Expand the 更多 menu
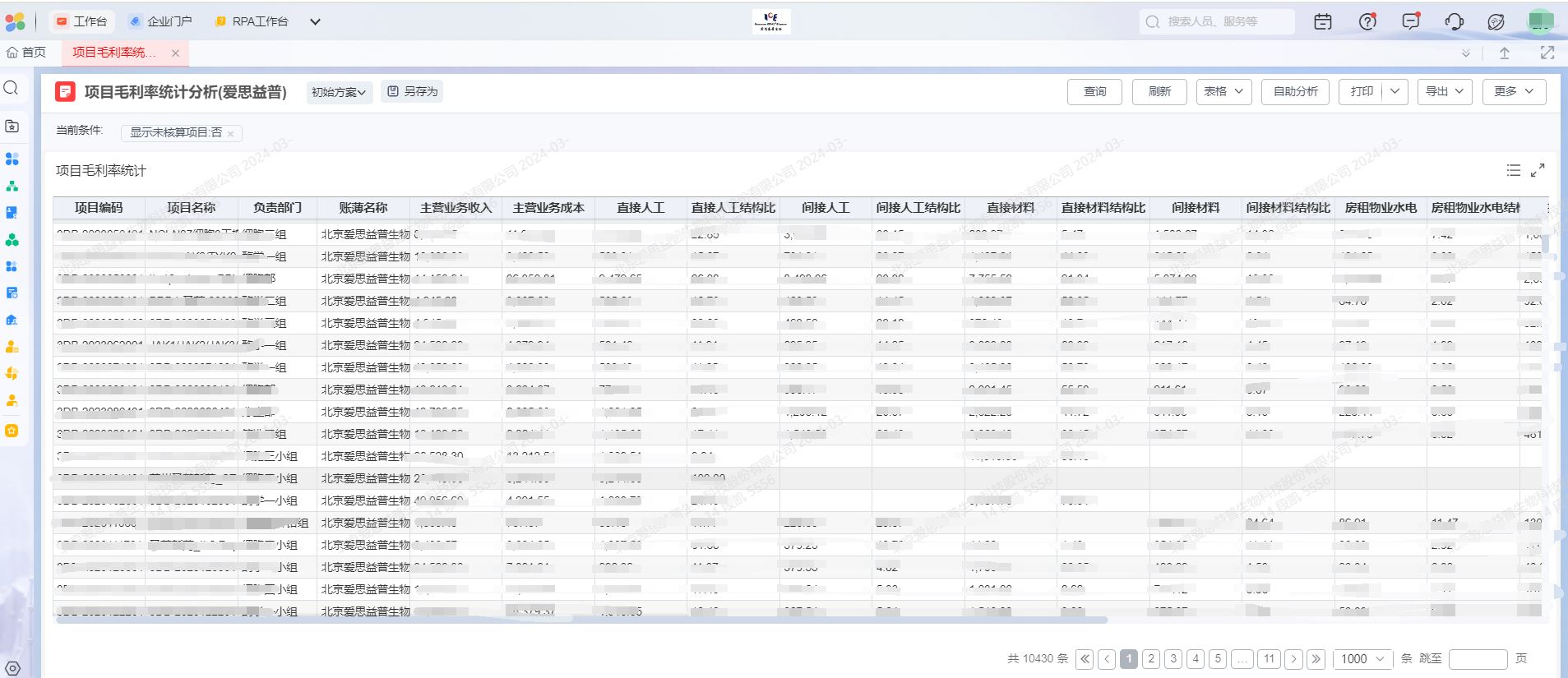Image resolution: width=1568 pixels, height=678 pixels. coord(1514,92)
